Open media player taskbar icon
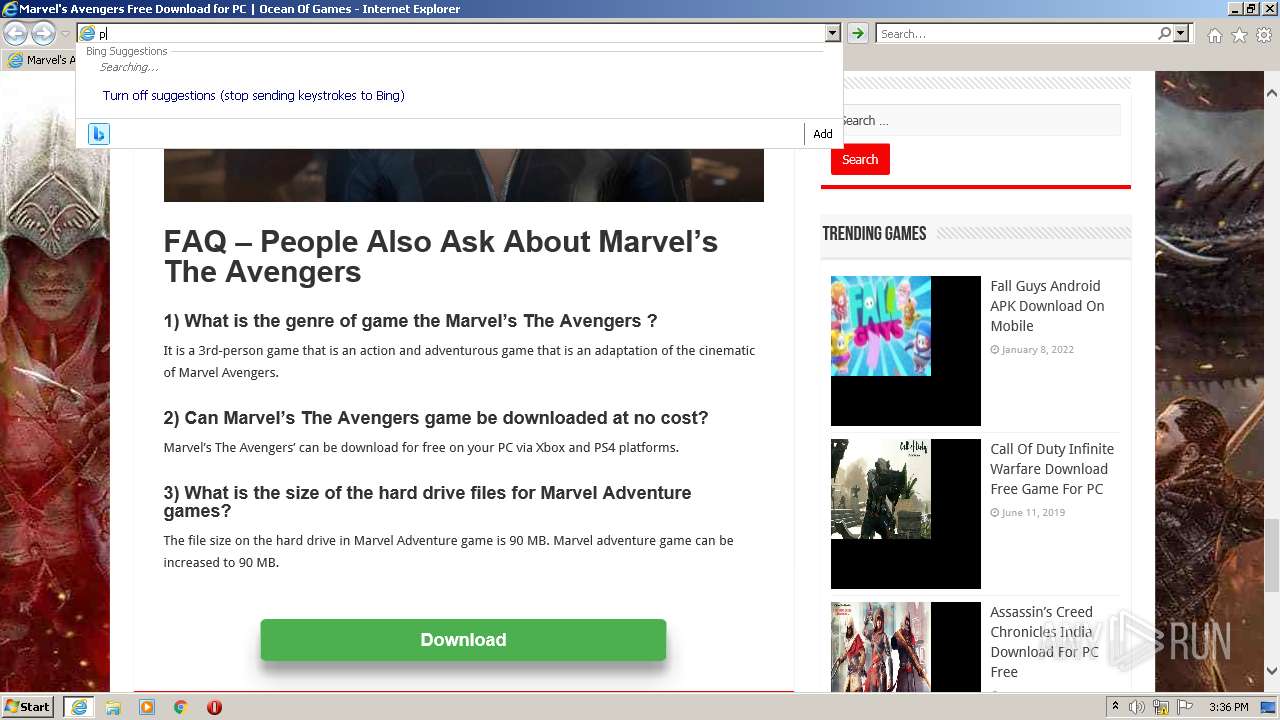The image size is (1280, 720). 147,707
